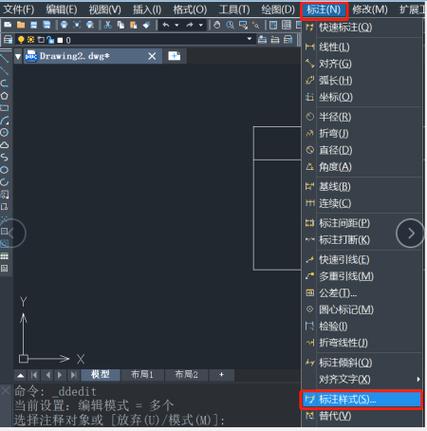Open the 视图(V) menu

pyautogui.click(x=105, y=9)
